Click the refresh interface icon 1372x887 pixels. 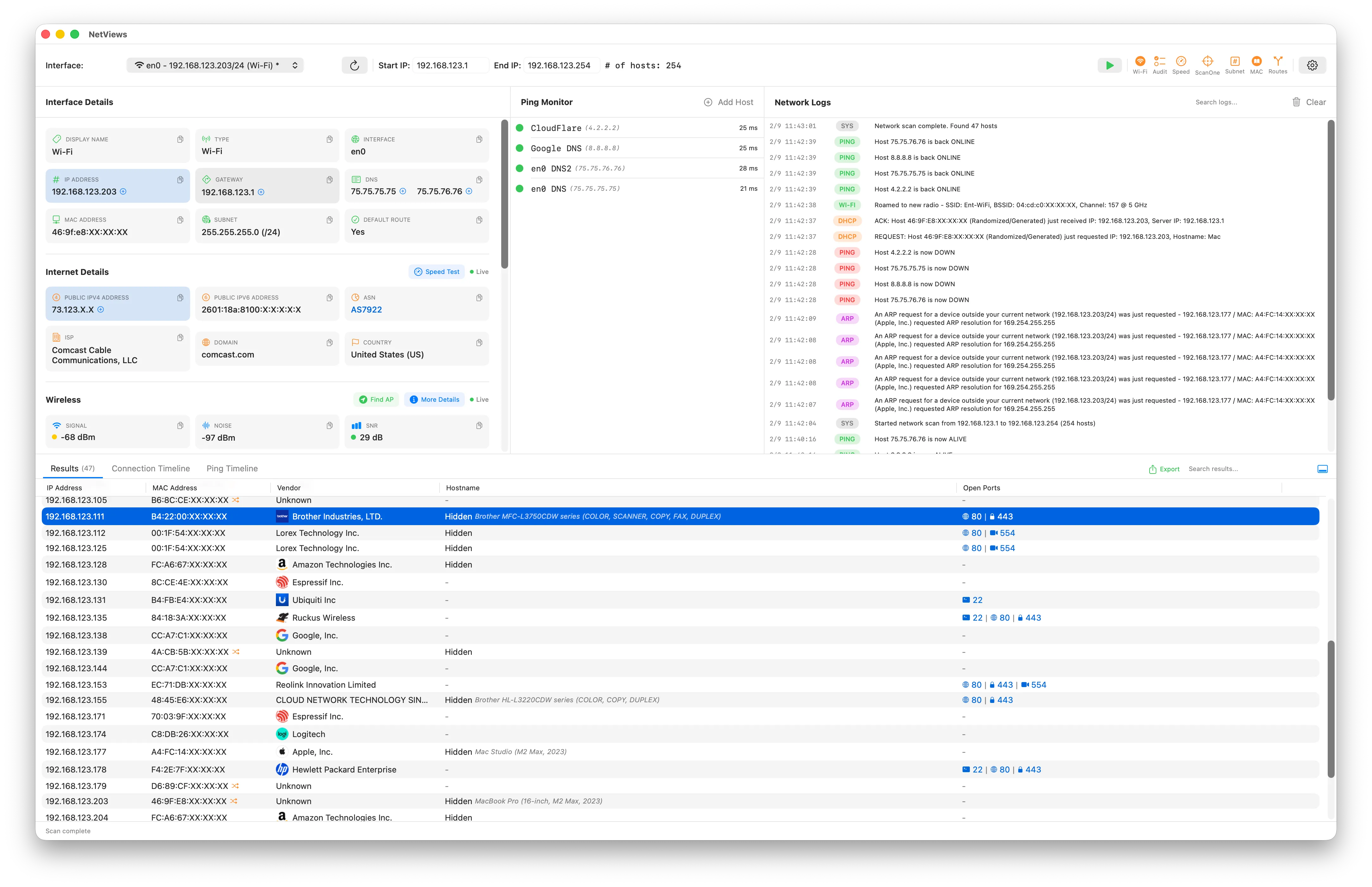[354, 65]
